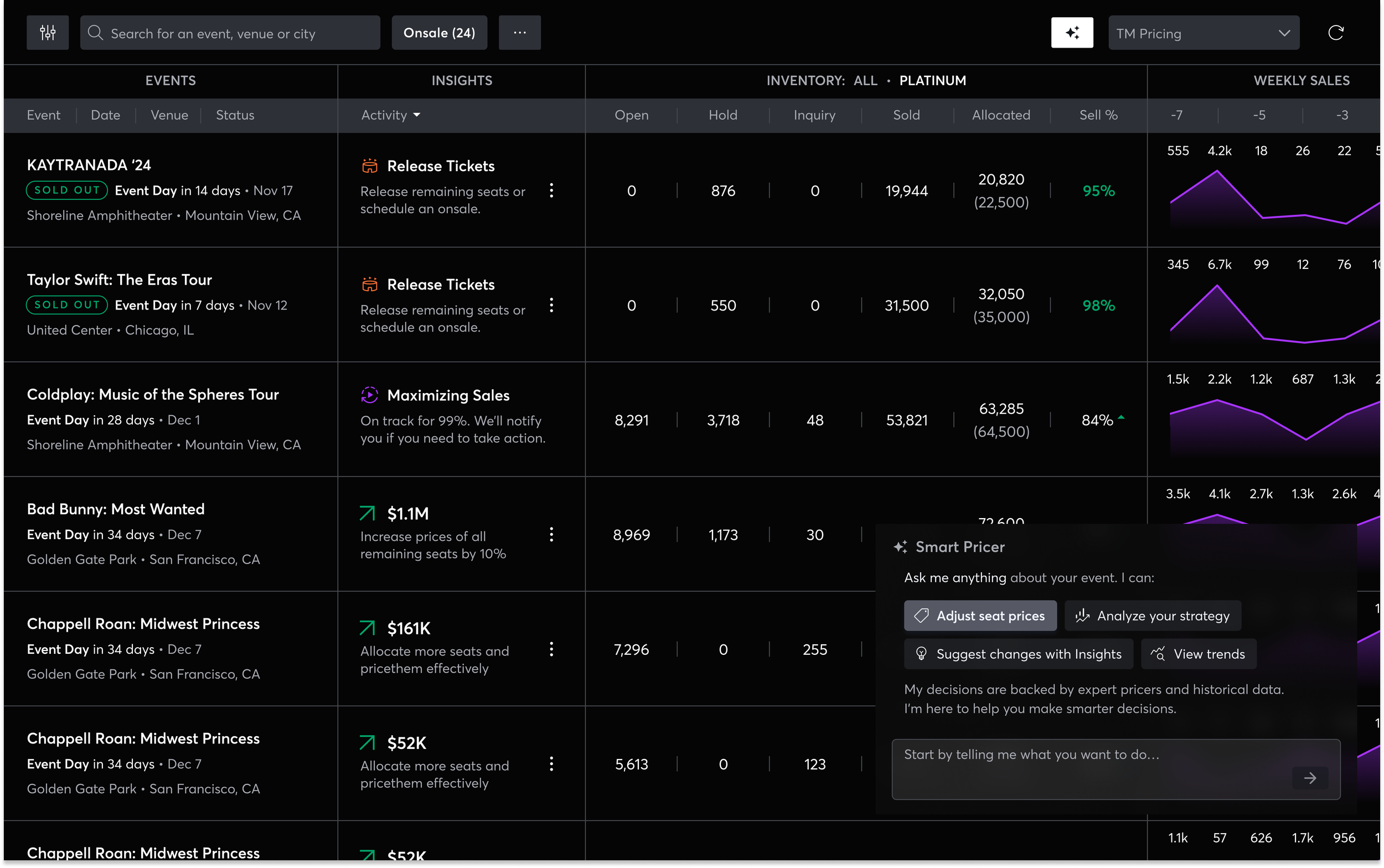1384x868 pixels.
Task: Click Suggest changes with Insights
Action: pyautogui.click(x=1018, y=654)
